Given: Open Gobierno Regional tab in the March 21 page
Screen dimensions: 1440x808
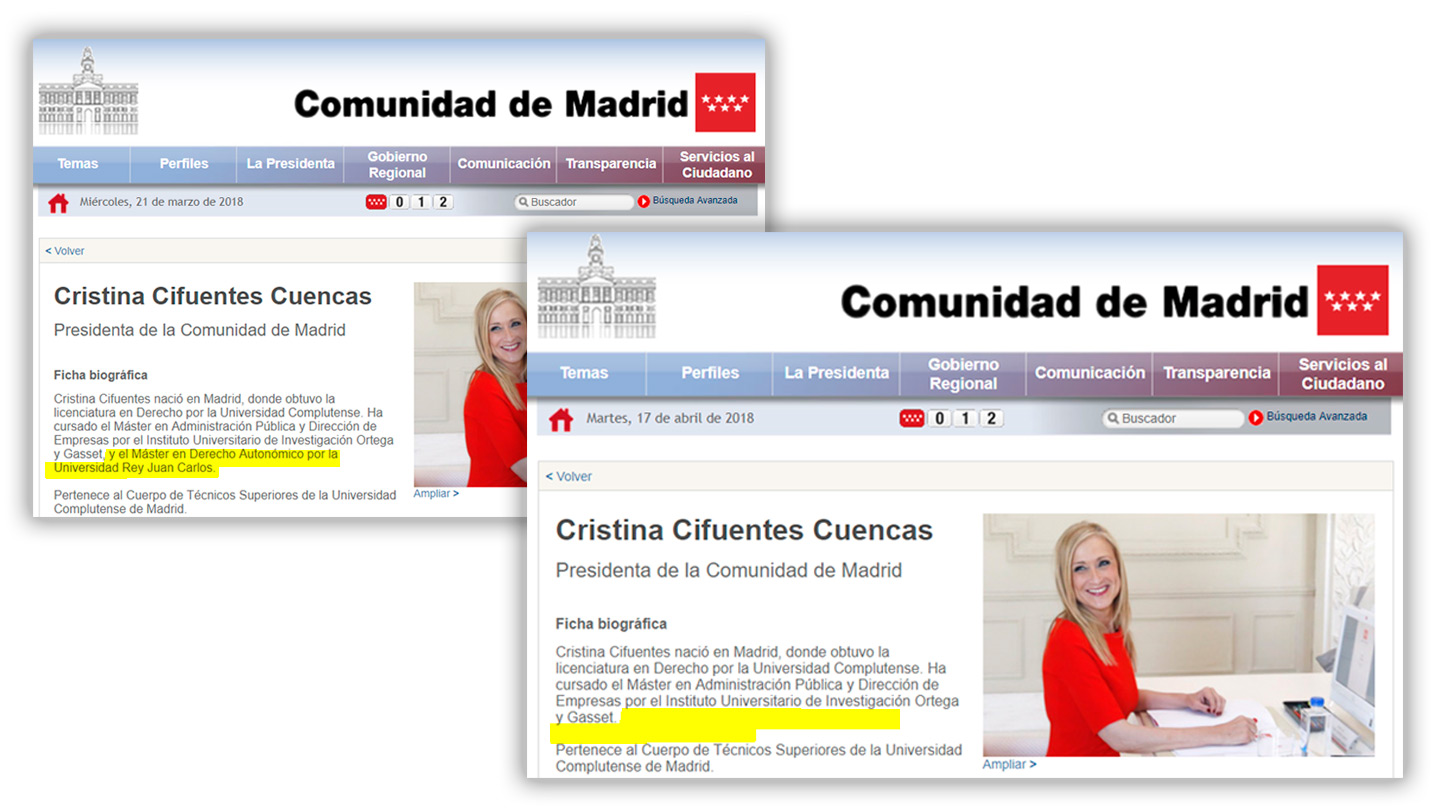Looking at the screenshot, I should (x=397, y=165).
